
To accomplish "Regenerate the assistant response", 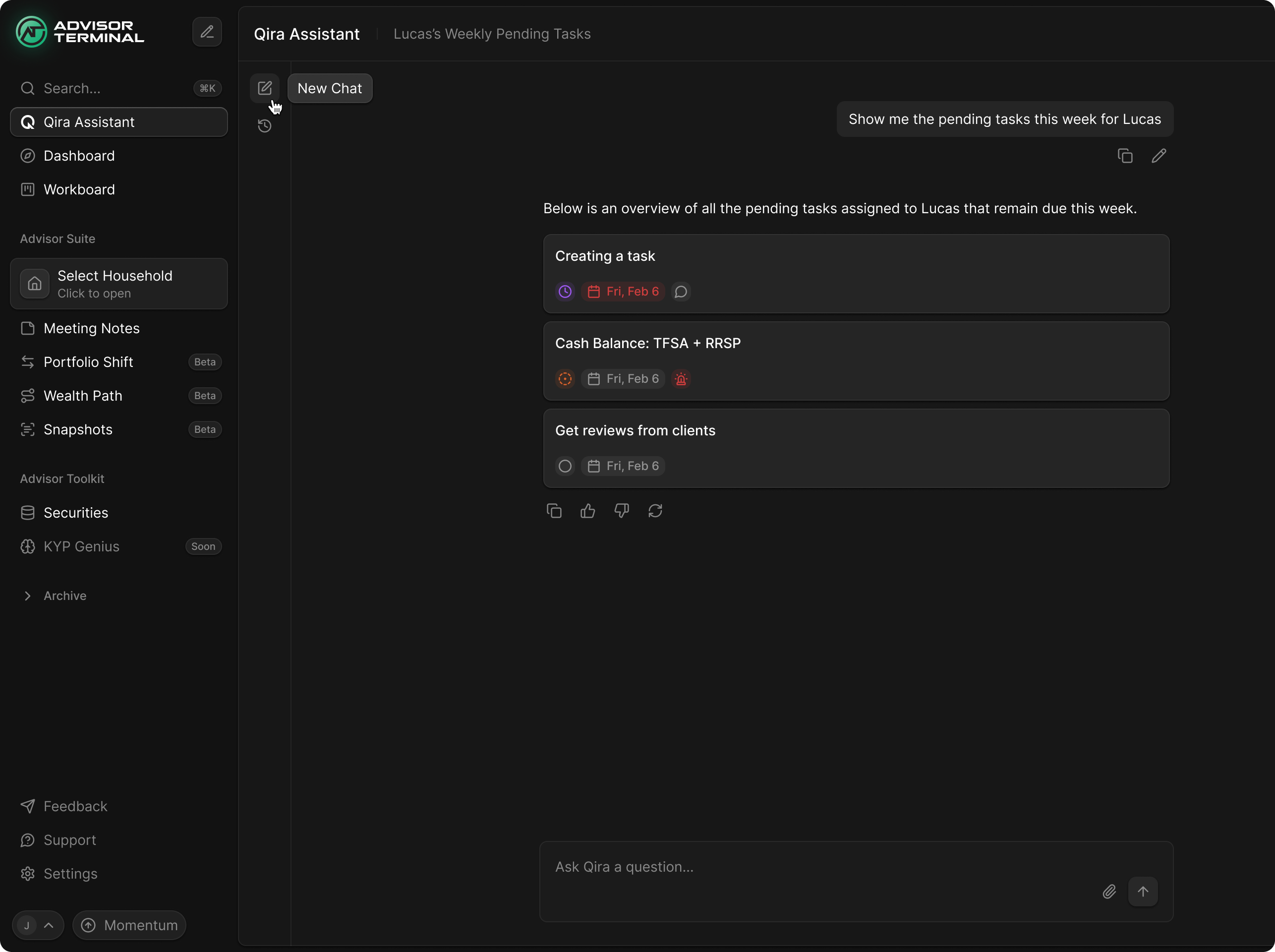I will pos(655,511).
